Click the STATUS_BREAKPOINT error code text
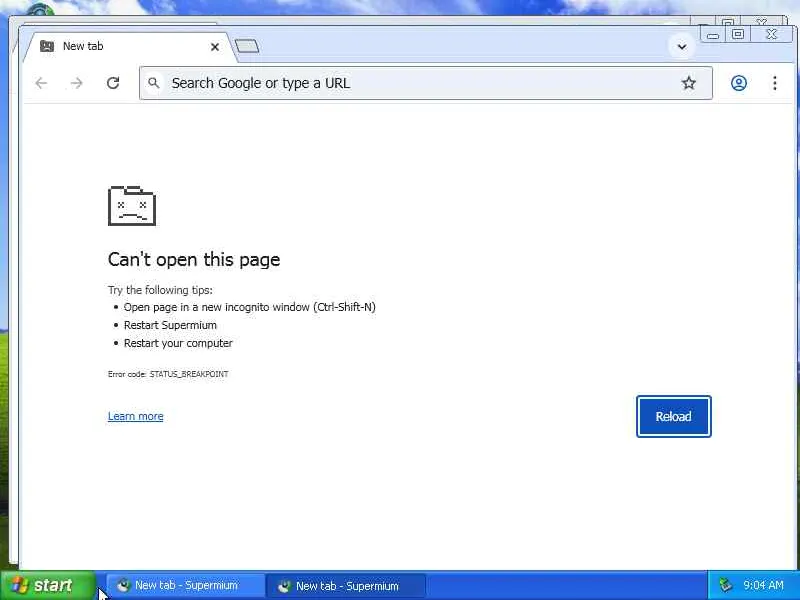This screenshot has height=600, width=800. (189, 374)
